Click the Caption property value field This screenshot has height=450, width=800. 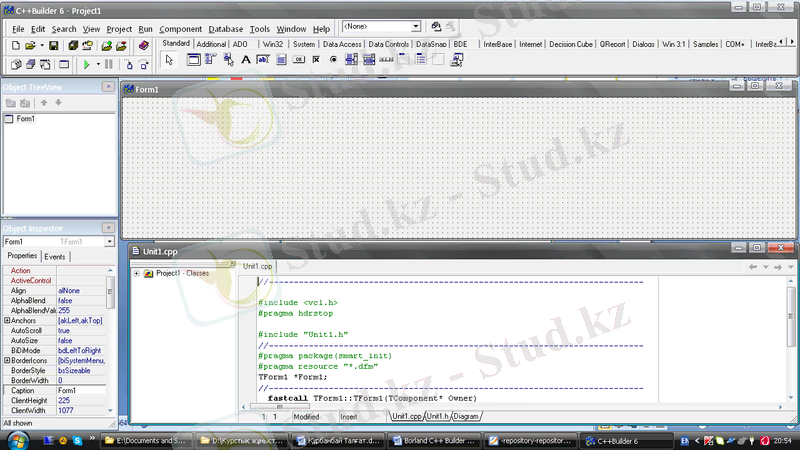click(x=81, y=390)
